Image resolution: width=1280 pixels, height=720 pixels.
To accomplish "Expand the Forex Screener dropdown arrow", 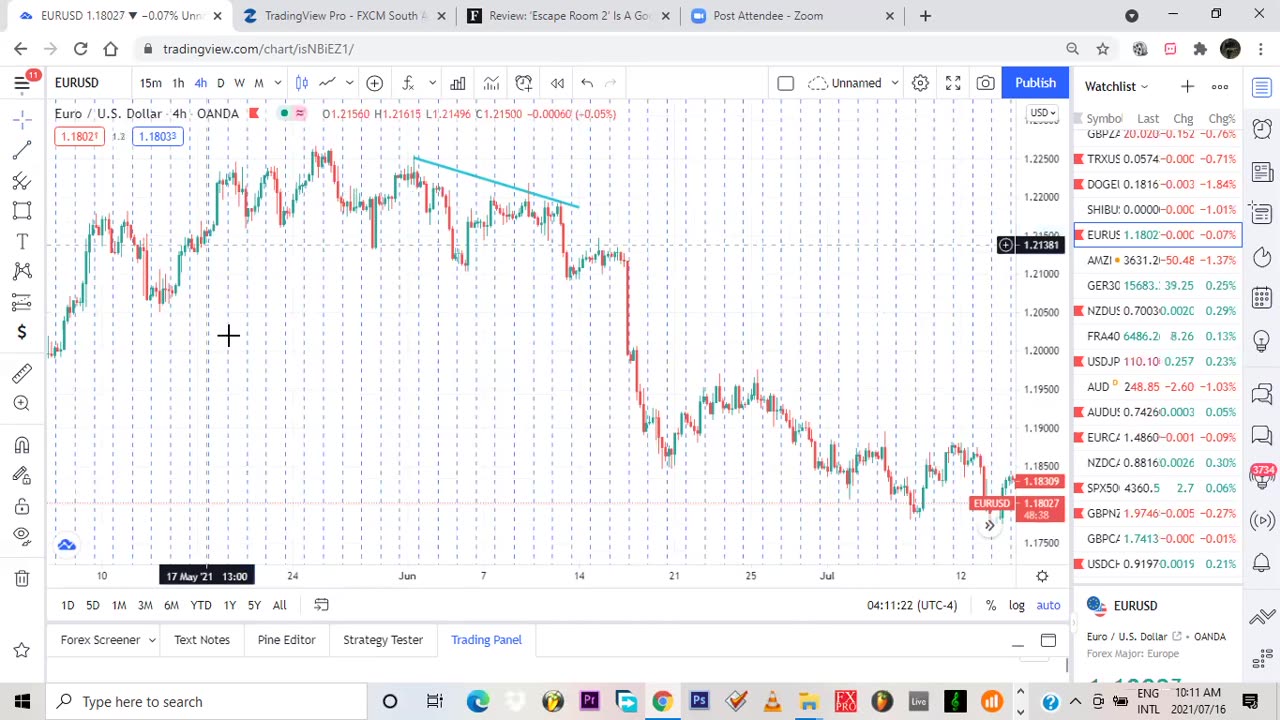I will 152,640.
